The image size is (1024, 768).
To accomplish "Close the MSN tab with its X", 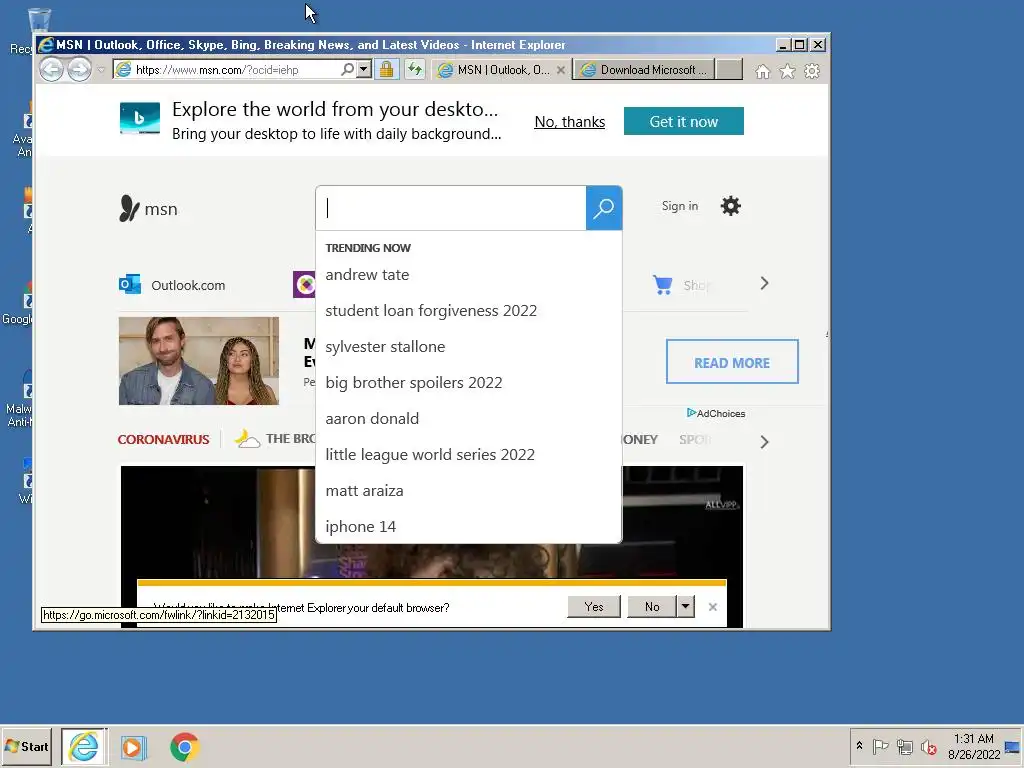I will (x=560, y=70).
